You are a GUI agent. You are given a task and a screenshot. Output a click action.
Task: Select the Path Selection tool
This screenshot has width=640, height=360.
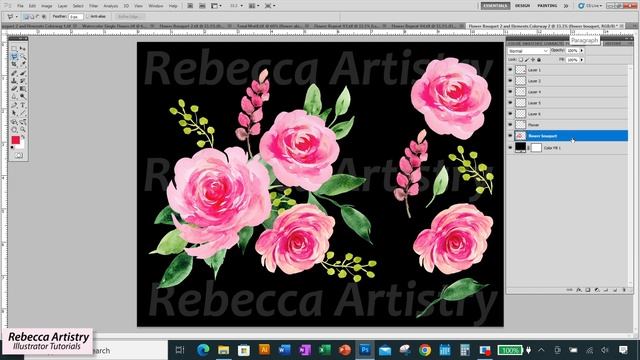(x=14, y=113)
